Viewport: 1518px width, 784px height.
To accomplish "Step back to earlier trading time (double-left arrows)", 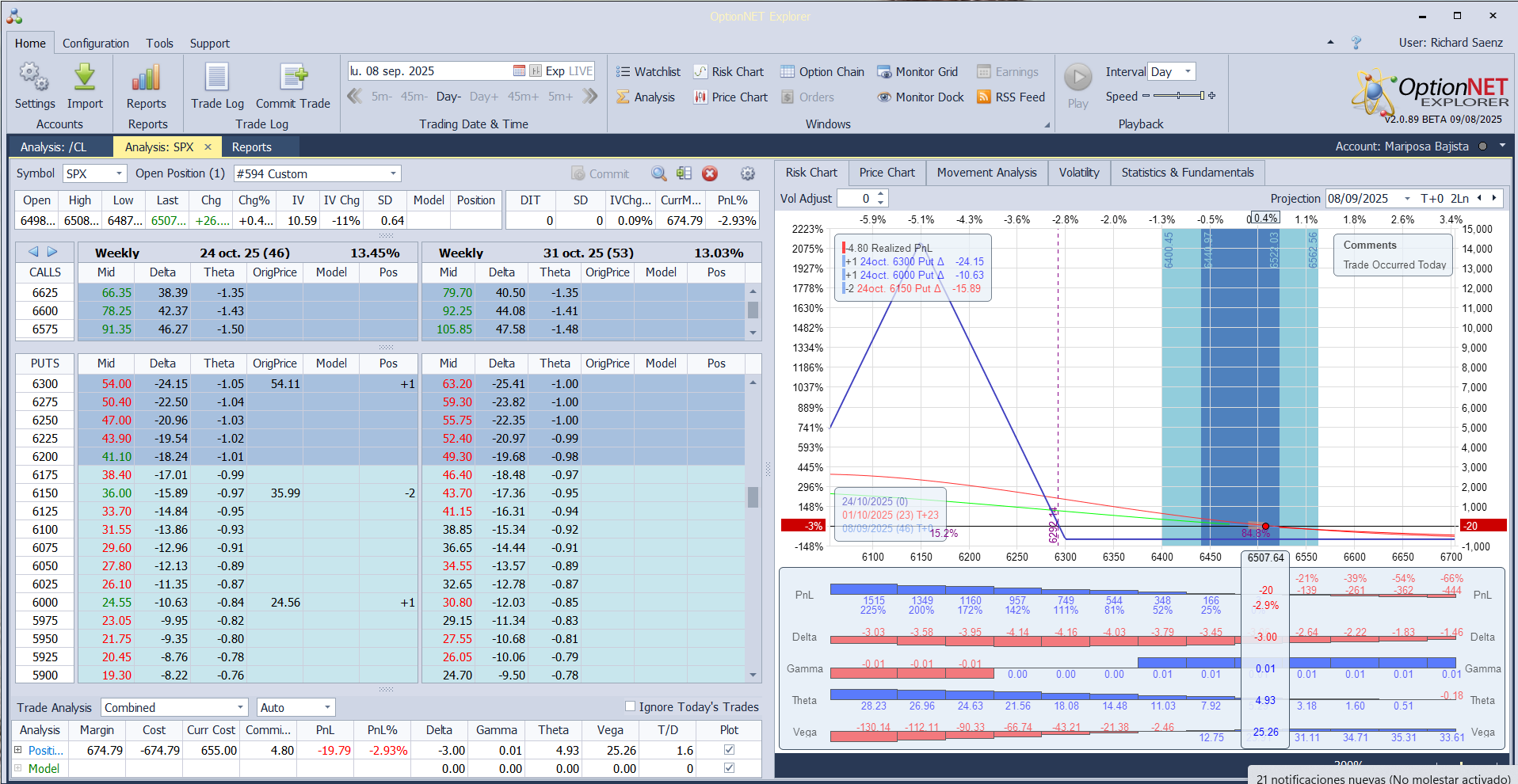I will tap(355, 96).
